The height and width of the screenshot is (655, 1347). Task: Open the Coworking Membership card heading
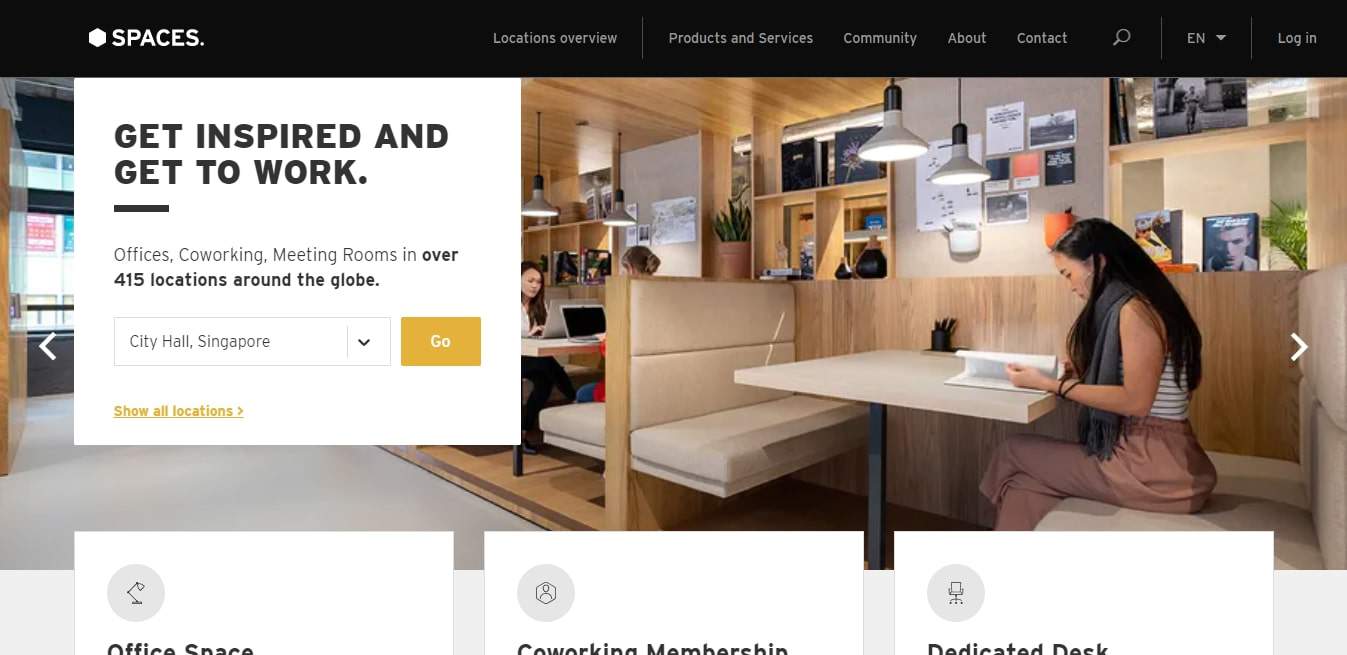[x=653, y=648]
